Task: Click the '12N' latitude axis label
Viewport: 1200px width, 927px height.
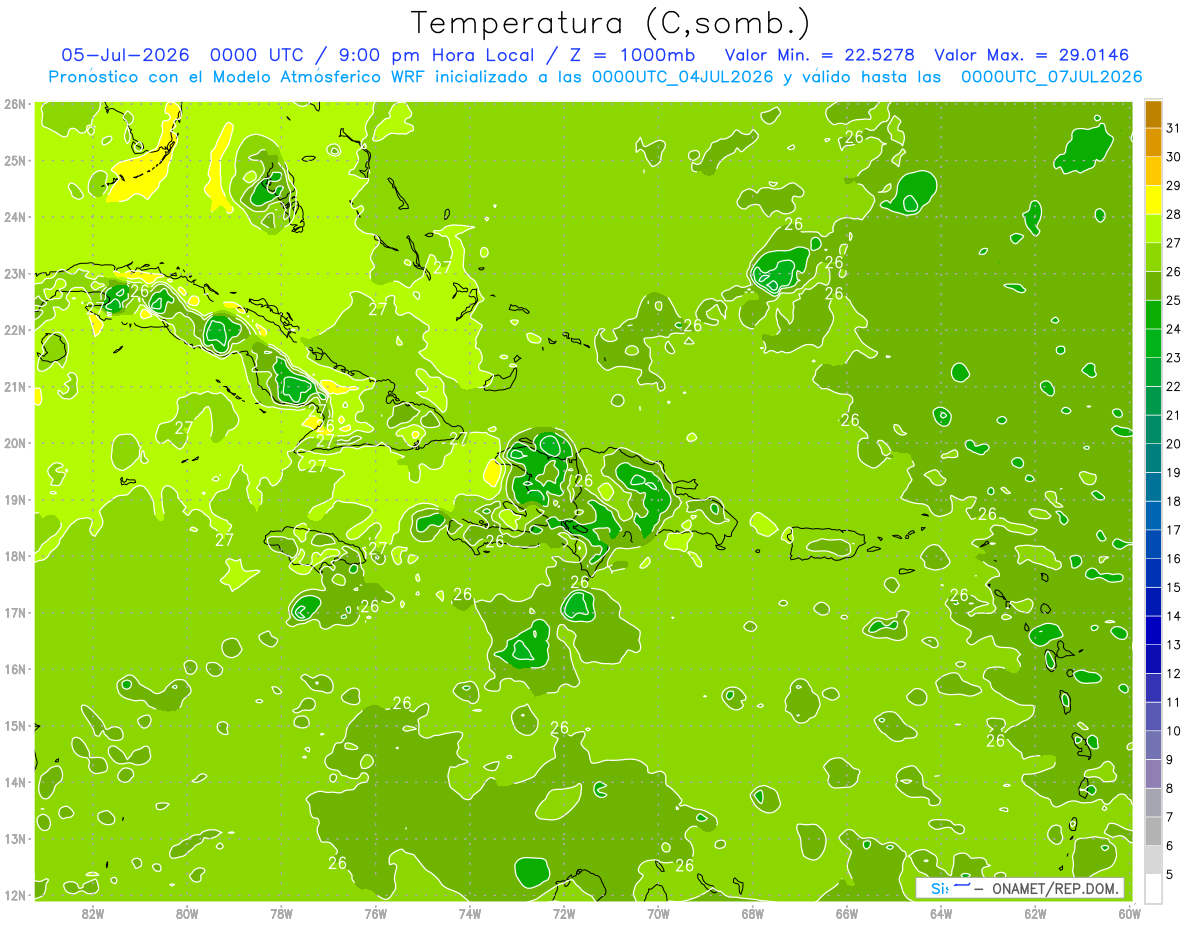Action: tap(14, 895)
